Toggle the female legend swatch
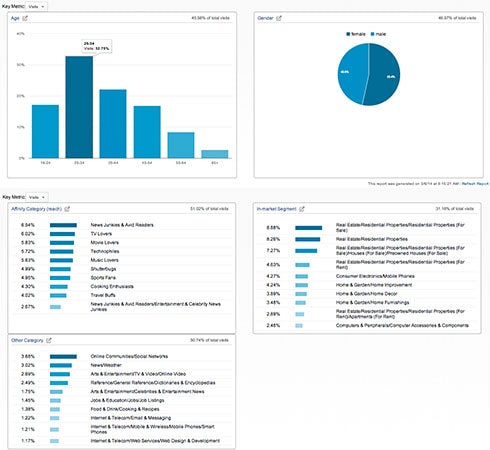Image resolution: width=490 pixels, height=450 pixels. [348, 34]
